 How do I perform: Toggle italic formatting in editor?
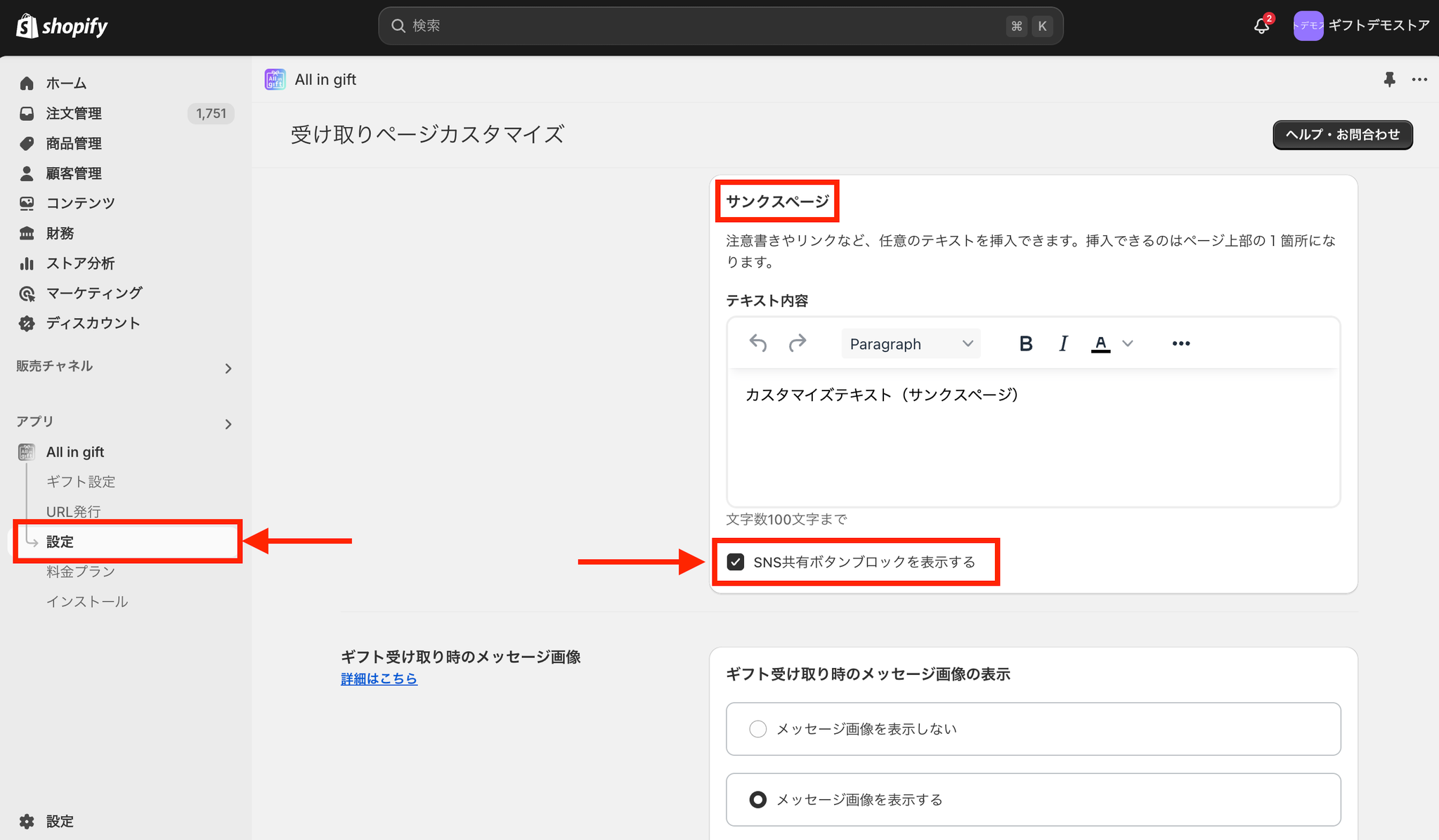coord(1063,343)
